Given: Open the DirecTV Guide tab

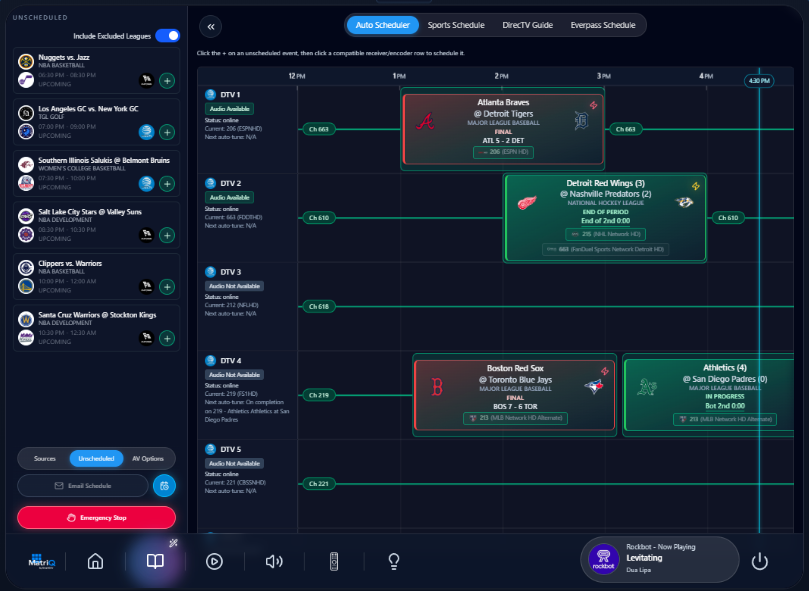Looking at the screenshot, I should tap(527, 25).
